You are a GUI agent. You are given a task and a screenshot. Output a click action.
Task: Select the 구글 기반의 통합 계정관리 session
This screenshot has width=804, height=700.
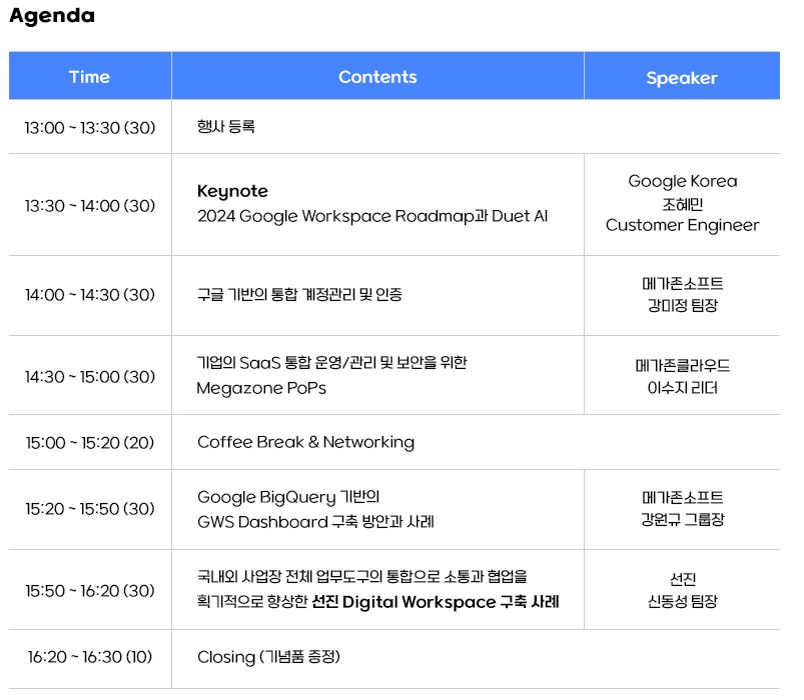(299, 295)
